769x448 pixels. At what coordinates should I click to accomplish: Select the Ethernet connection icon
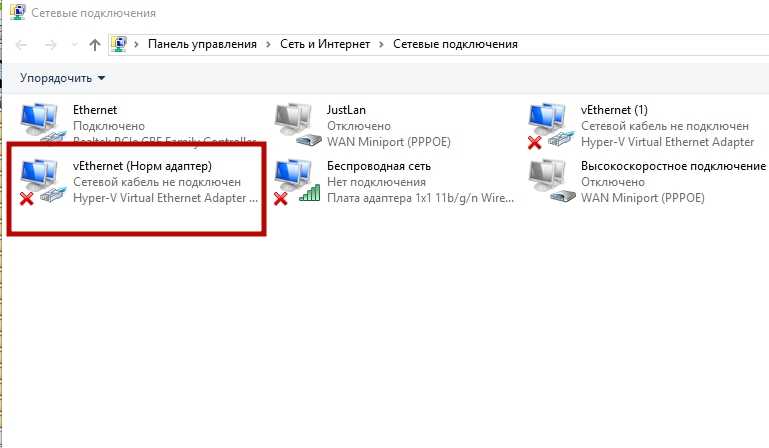pos(42,122)
